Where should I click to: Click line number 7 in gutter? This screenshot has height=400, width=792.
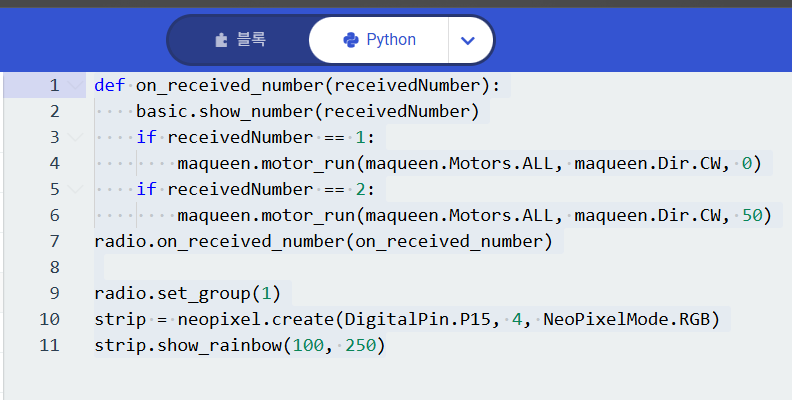tap(55, 241)
